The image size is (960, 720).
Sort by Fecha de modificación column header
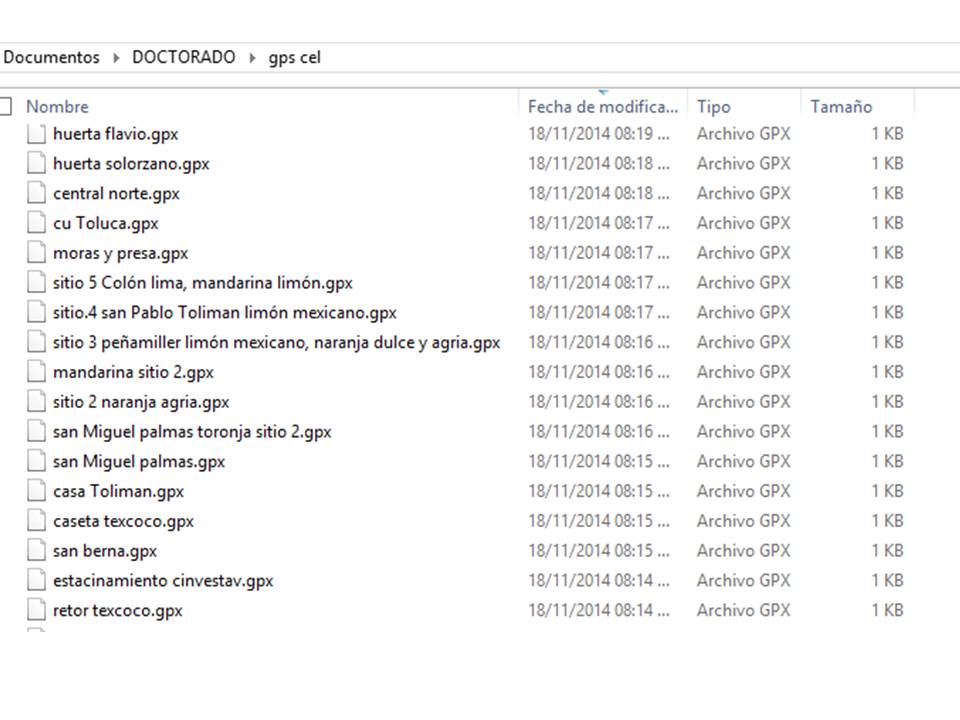click(602, 107)
